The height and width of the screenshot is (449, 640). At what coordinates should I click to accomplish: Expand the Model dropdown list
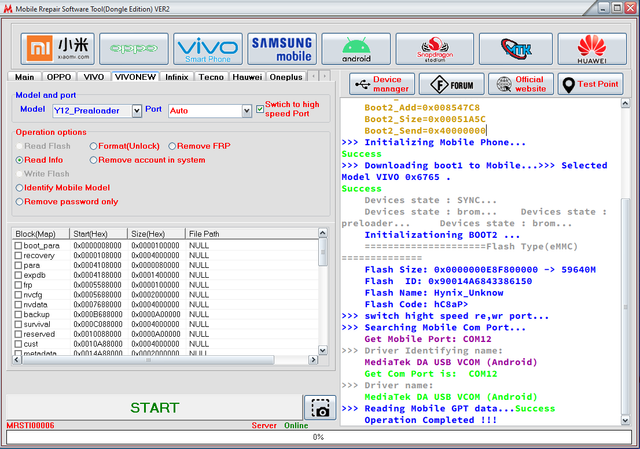[x=137, y=111]
